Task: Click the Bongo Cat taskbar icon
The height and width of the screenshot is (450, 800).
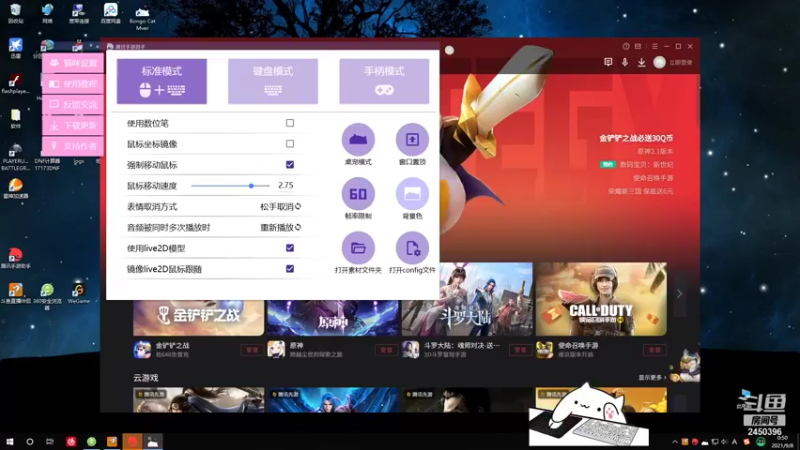Action: [x=153, y=442]
